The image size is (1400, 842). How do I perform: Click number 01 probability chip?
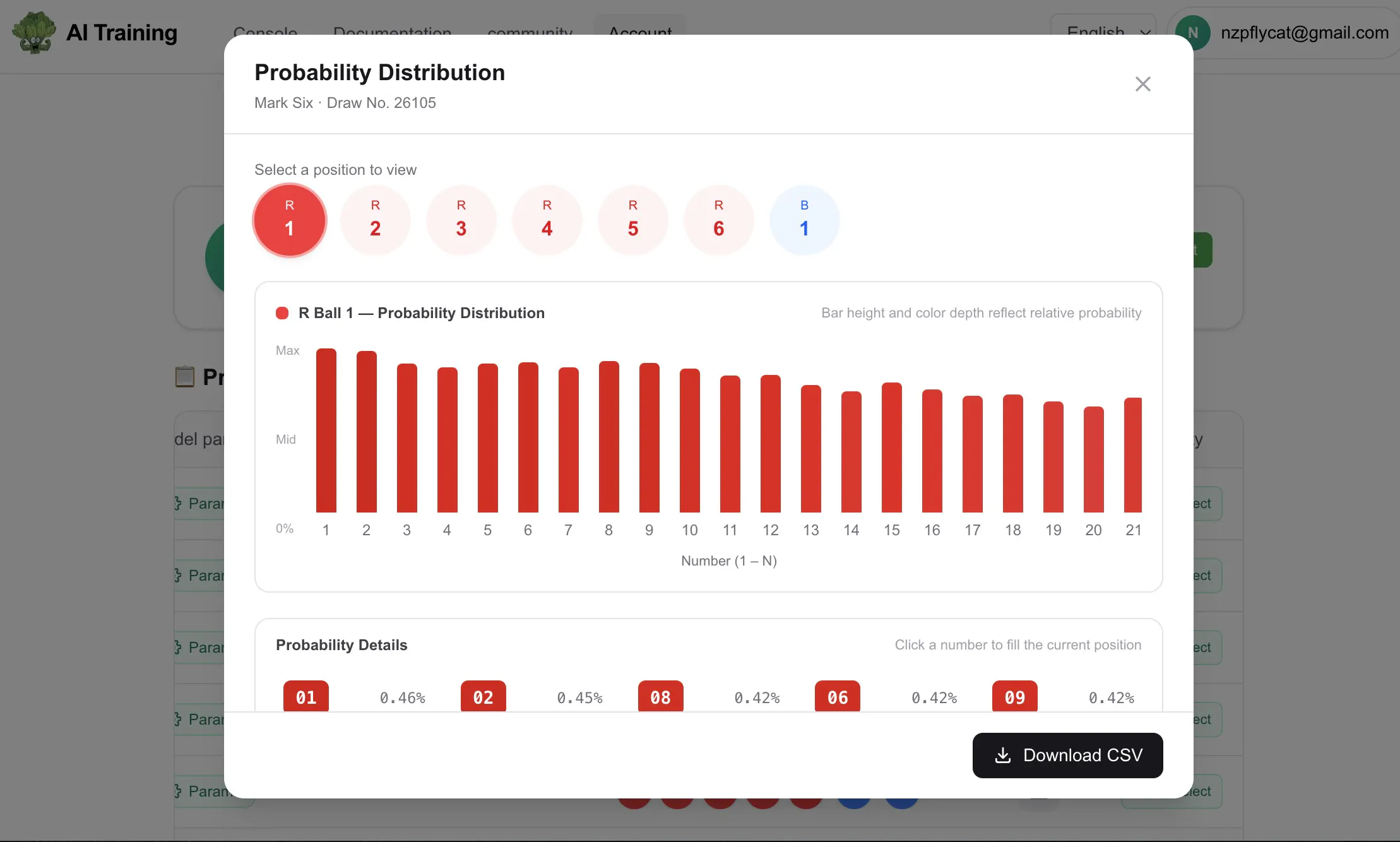point(306,696)
